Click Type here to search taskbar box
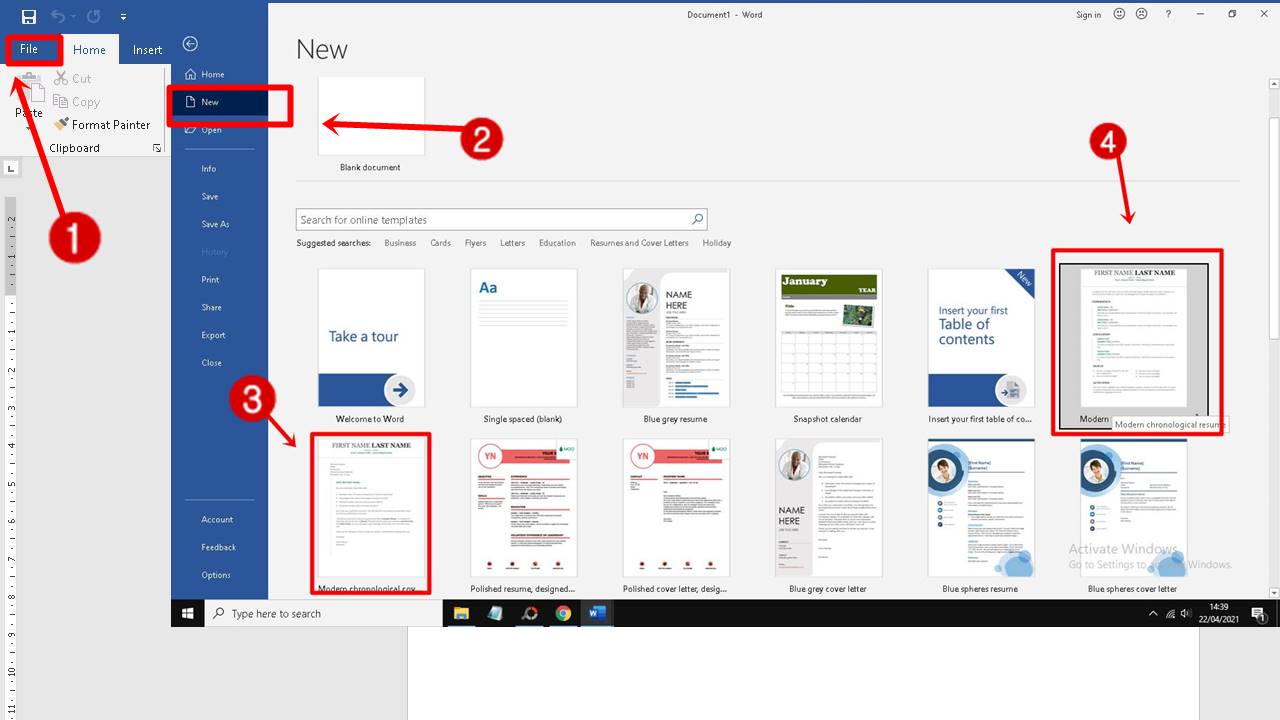Viewport: 1280px width, 720px height. click(323, 613)
